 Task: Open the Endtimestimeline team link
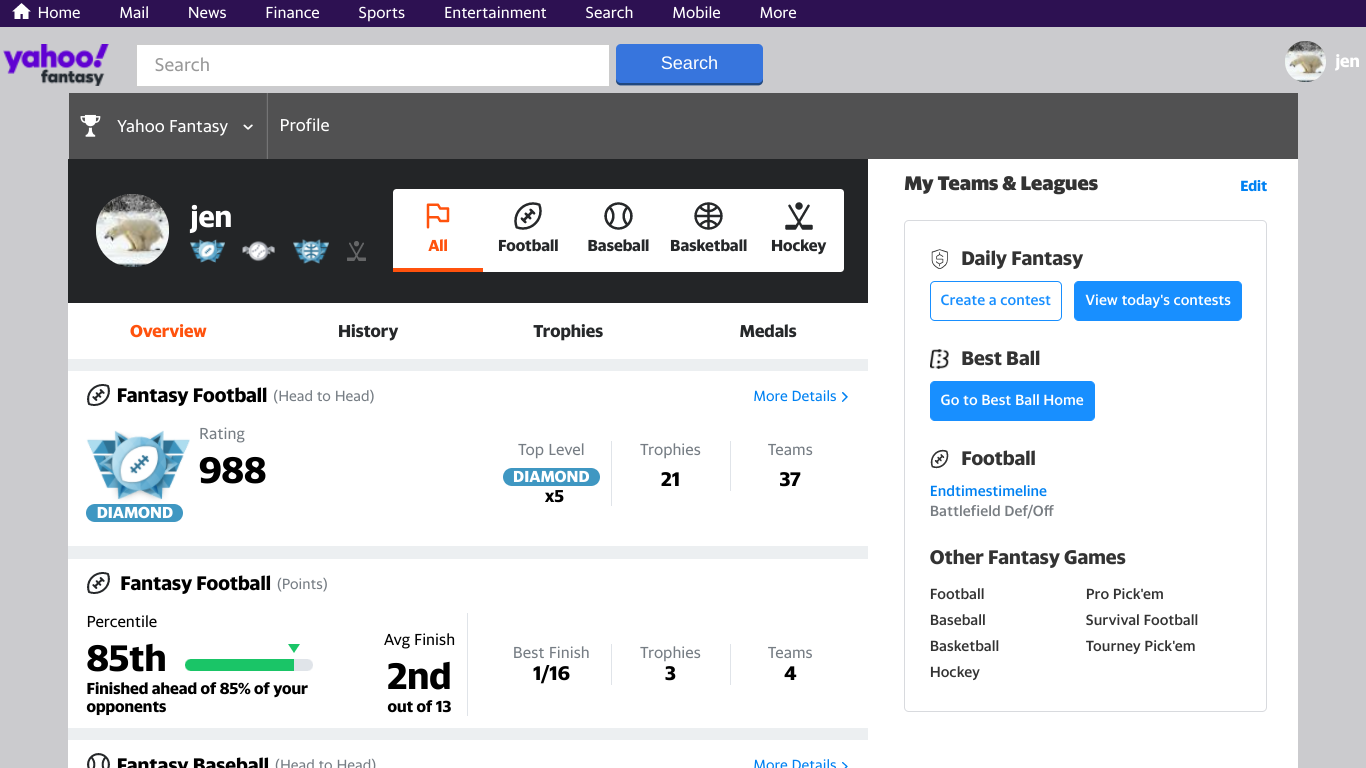coord(988,491)
